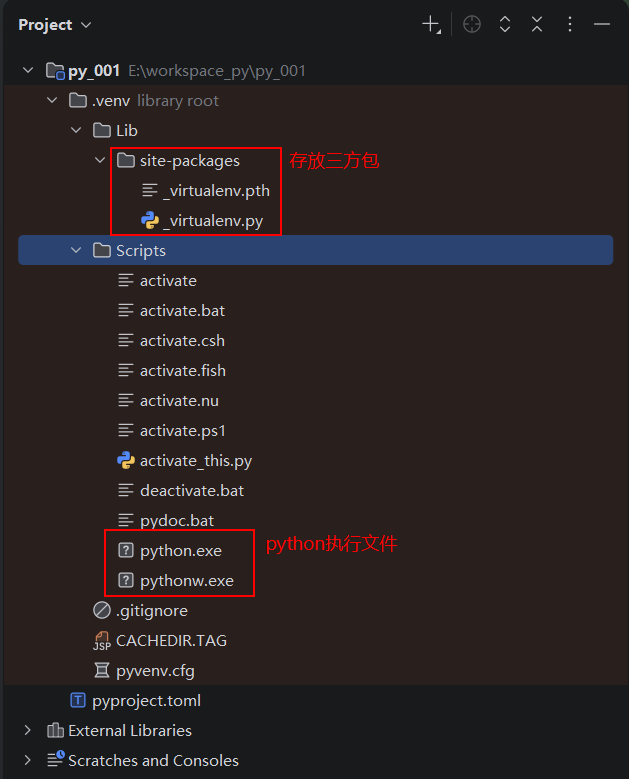Collapse the site-packages folder
This screenshot has width=629, height=779.
[100, 160]
